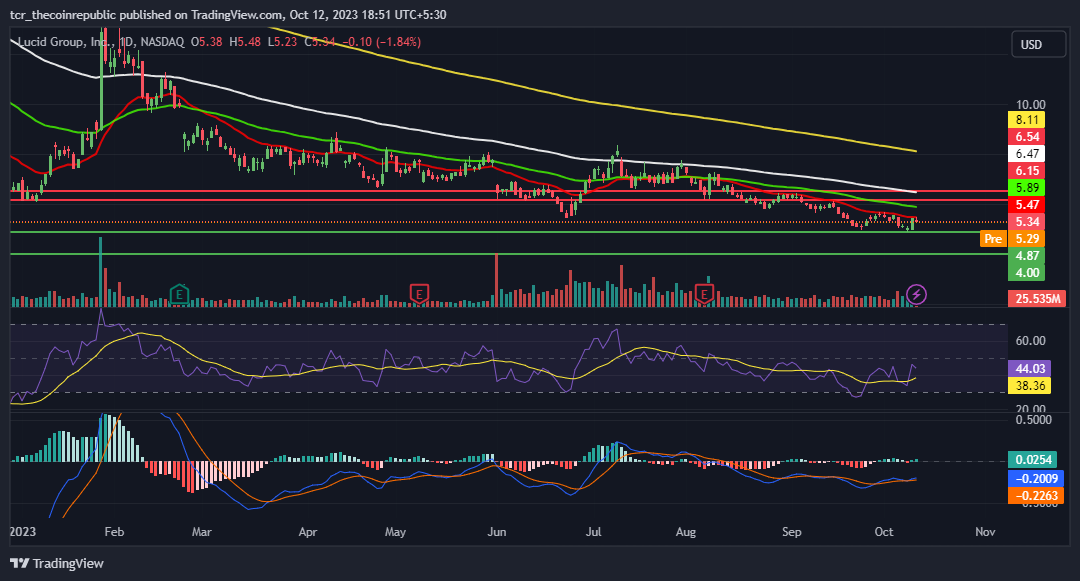Click the NASDAQ exchange label
Image resolution: width=1080 pixels, height=581 pixels.
click(x=163, y=42)
